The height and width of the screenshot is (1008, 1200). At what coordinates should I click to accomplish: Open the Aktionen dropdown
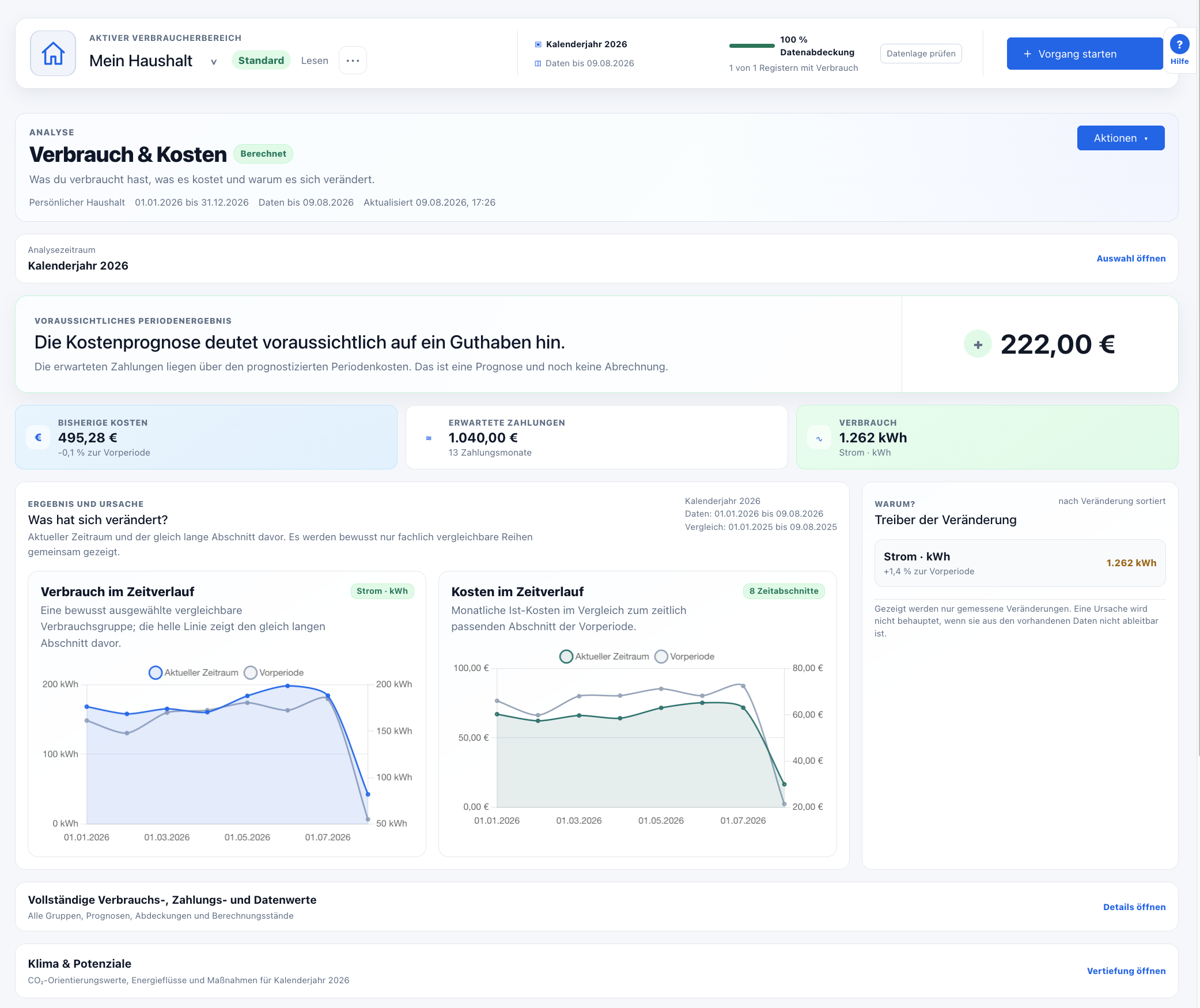pyautogui.click(x=1120, y=138)
